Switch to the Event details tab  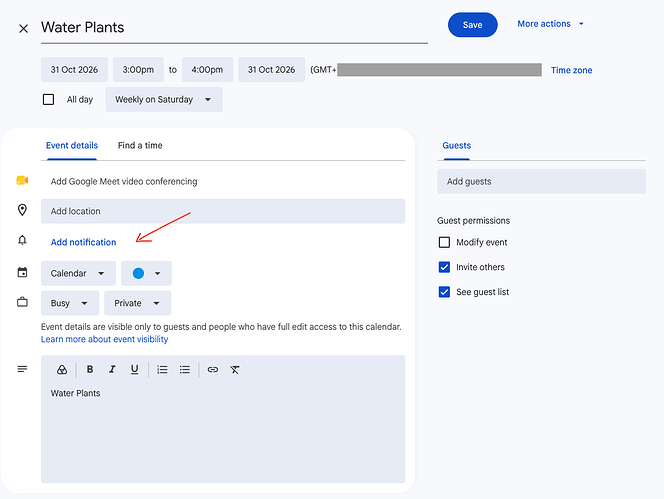[72, 145]
